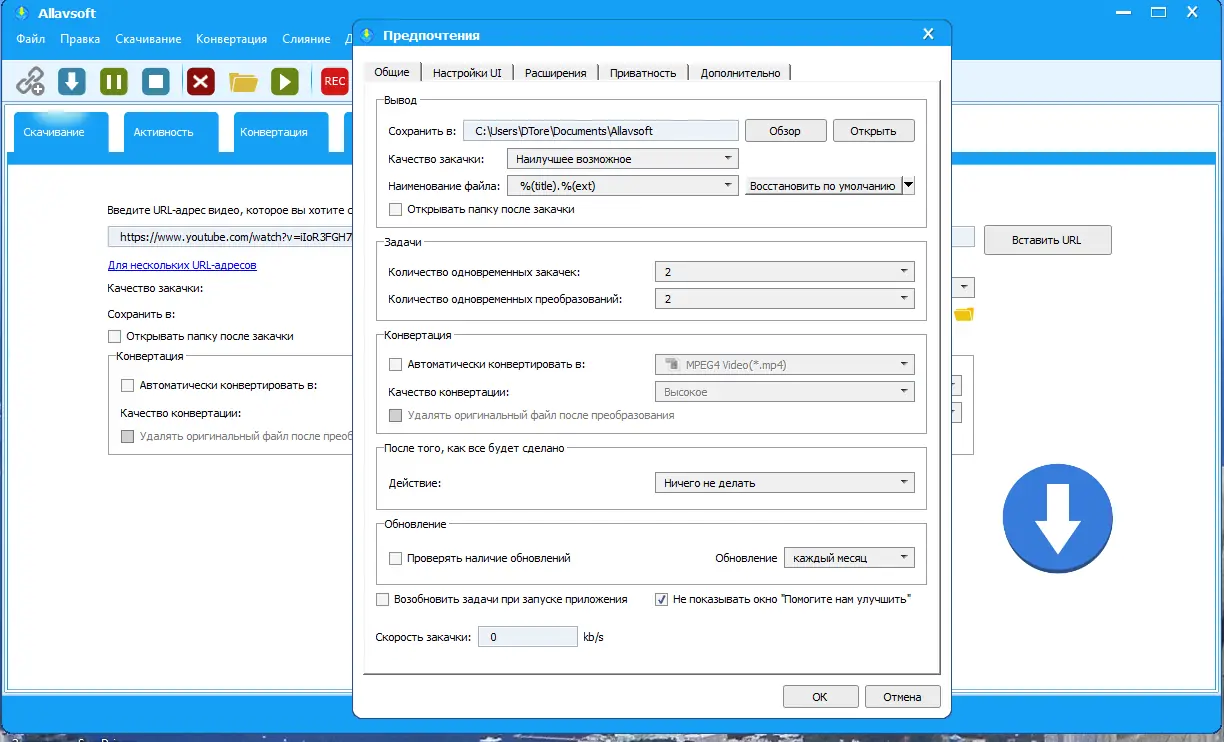Open Для нескольких URL-адресов link
This screenshot has height=742, width=1224.
(x=182, y=265)
